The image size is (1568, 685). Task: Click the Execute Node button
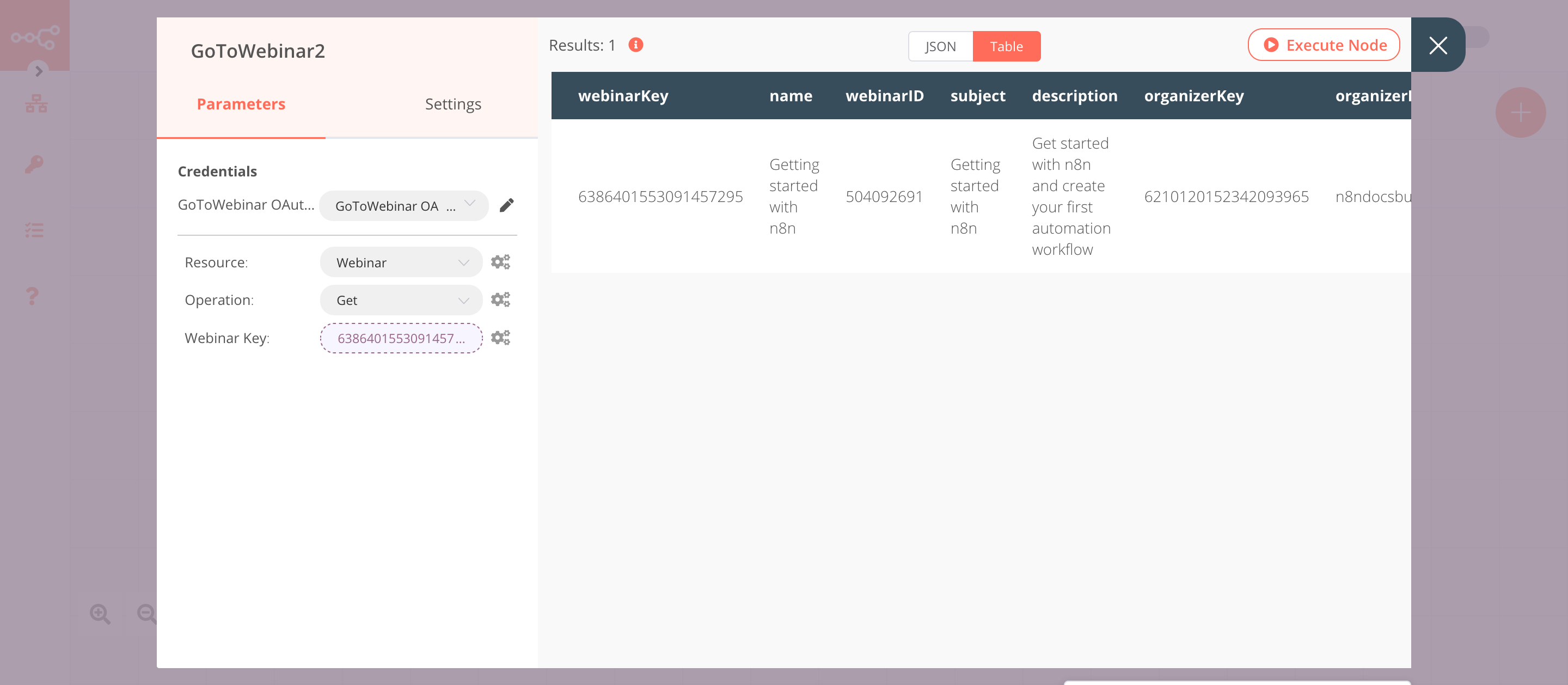pos(1324,44)
